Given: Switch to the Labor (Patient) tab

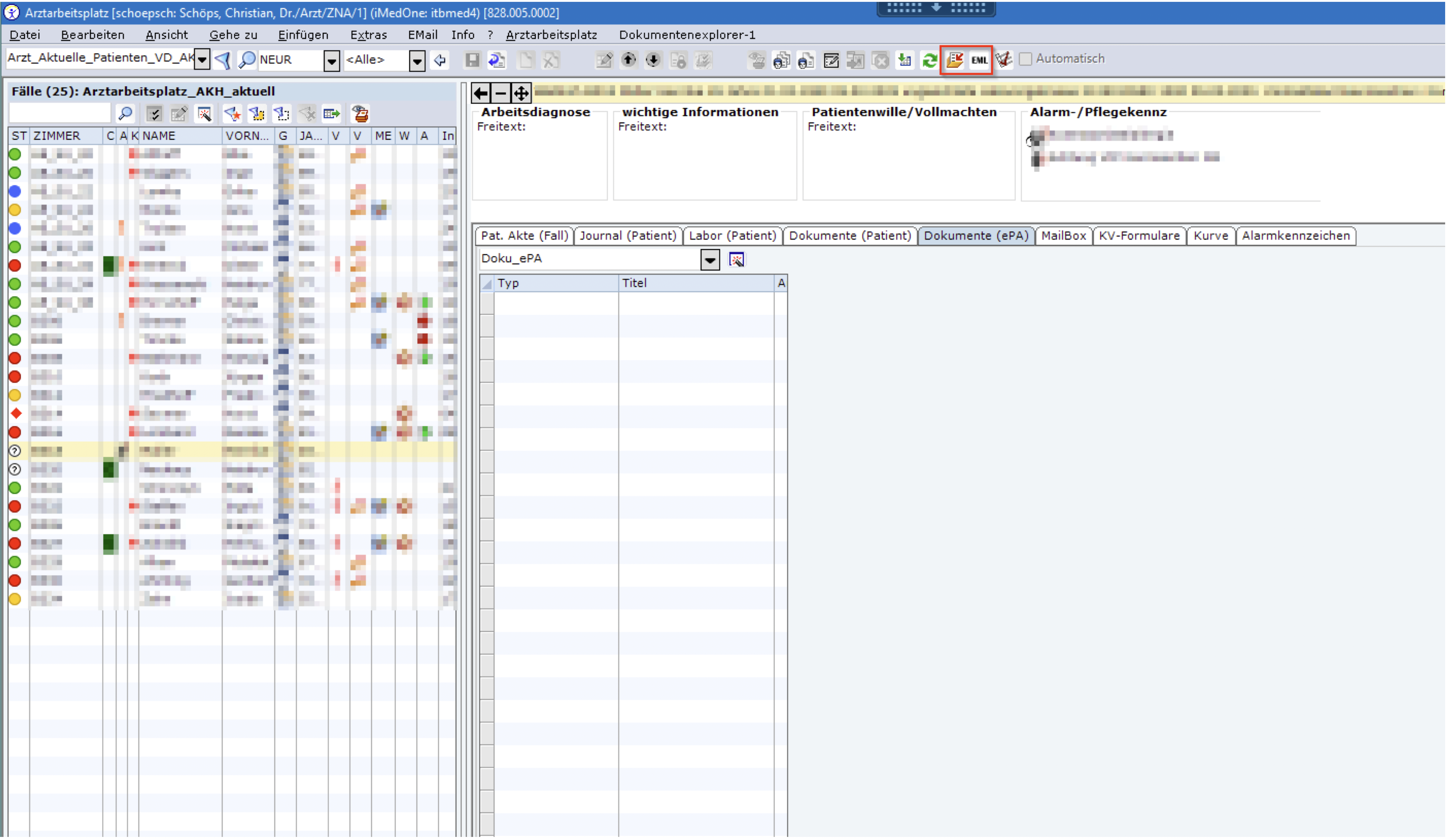Looking at the screenshot, I should [x=732, y=236].
